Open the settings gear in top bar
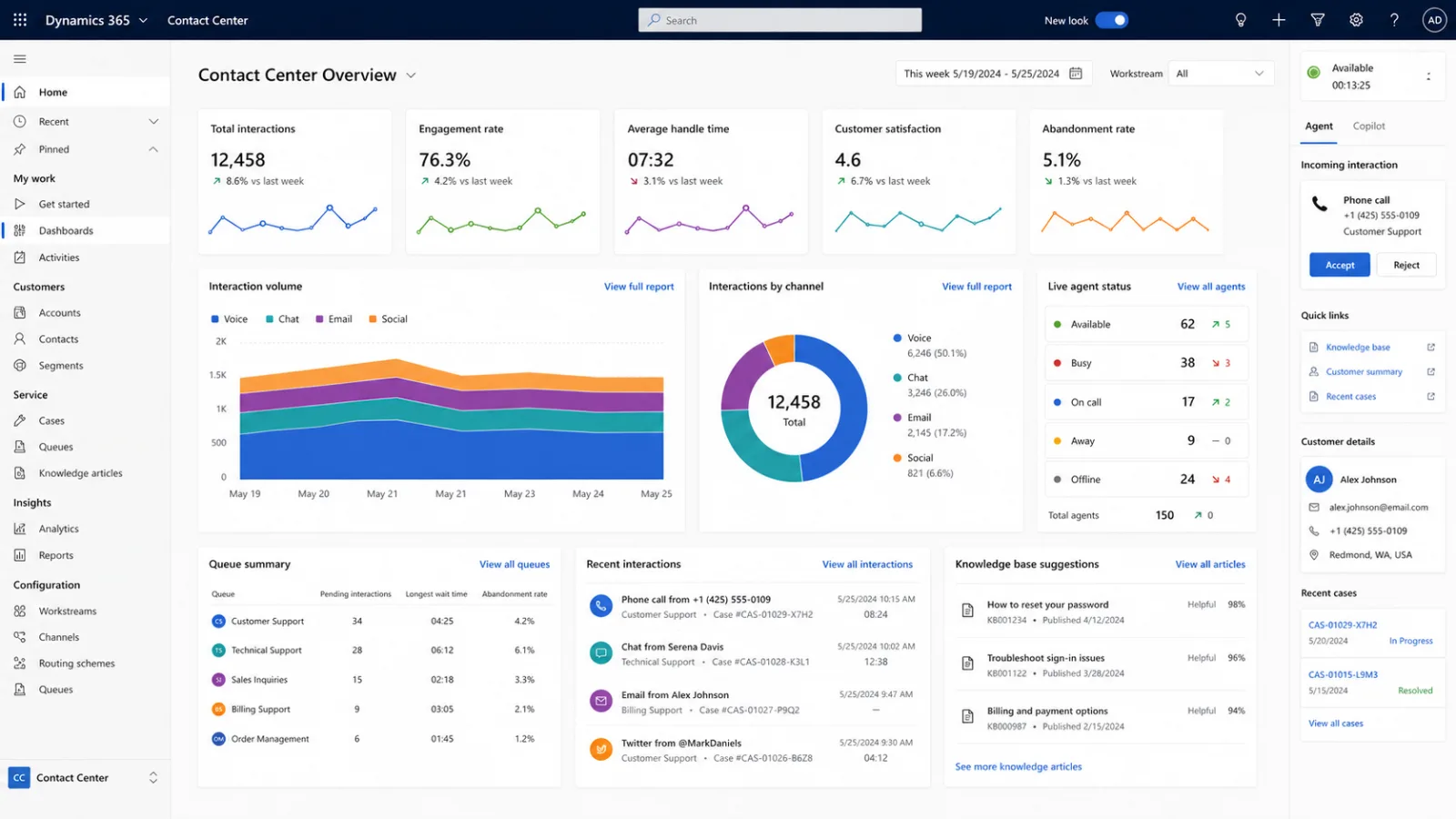Screen dimensions: 1456x819 1356,20
